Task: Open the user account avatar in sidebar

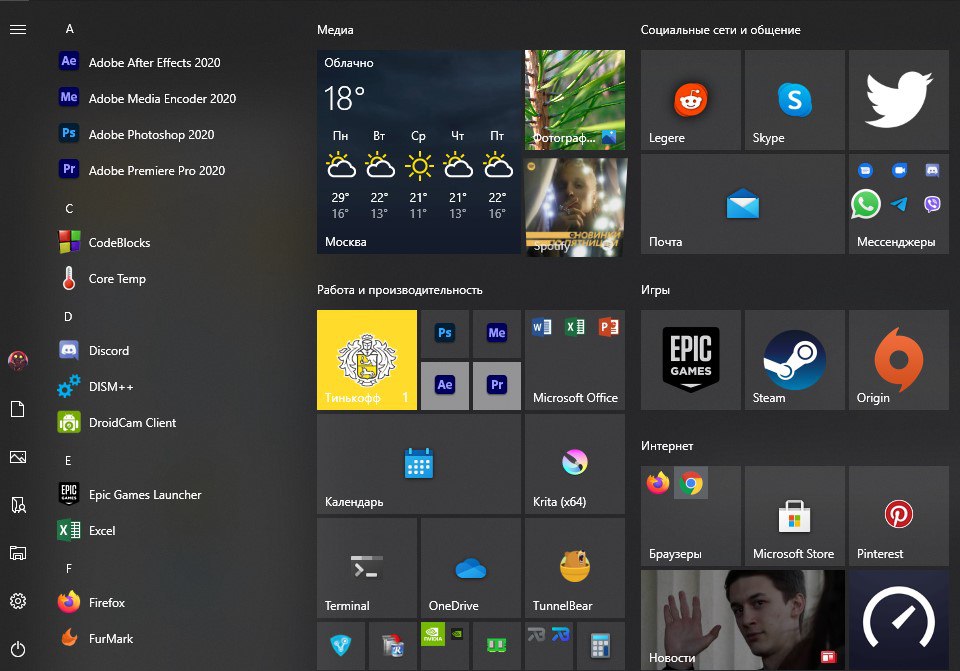Action: [18, 361]
